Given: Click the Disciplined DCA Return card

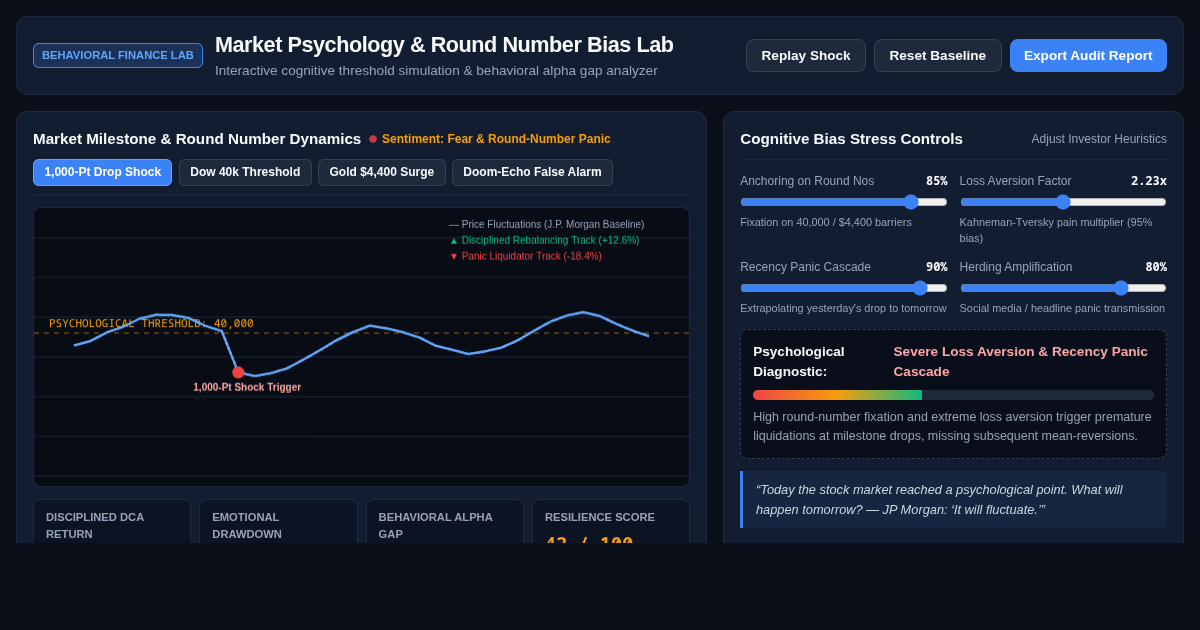Looking at the screenshot, I should click(x=112, y=522).
